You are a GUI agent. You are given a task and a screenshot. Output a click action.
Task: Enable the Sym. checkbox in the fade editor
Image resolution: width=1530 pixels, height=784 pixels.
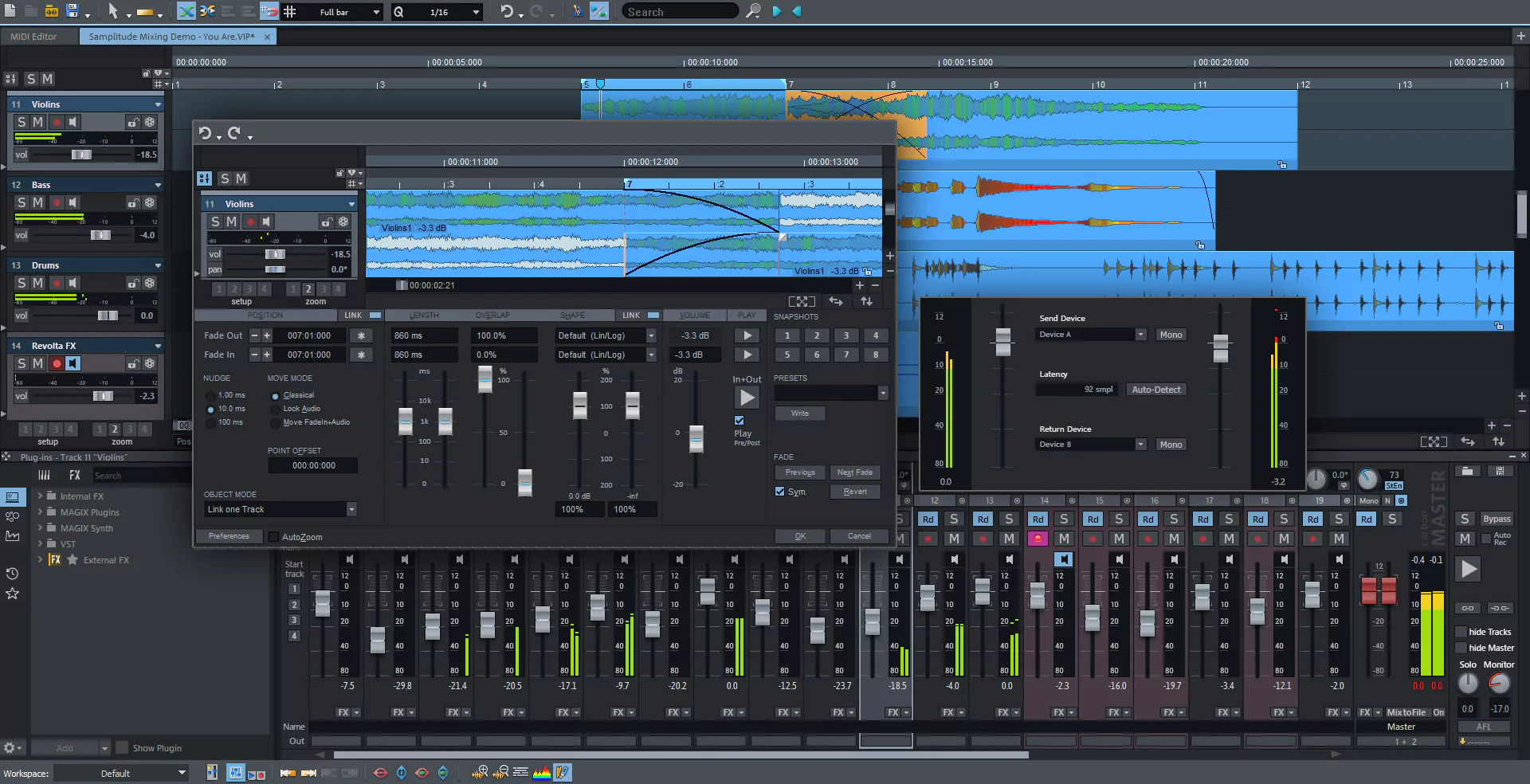click(x=779, y=491)
